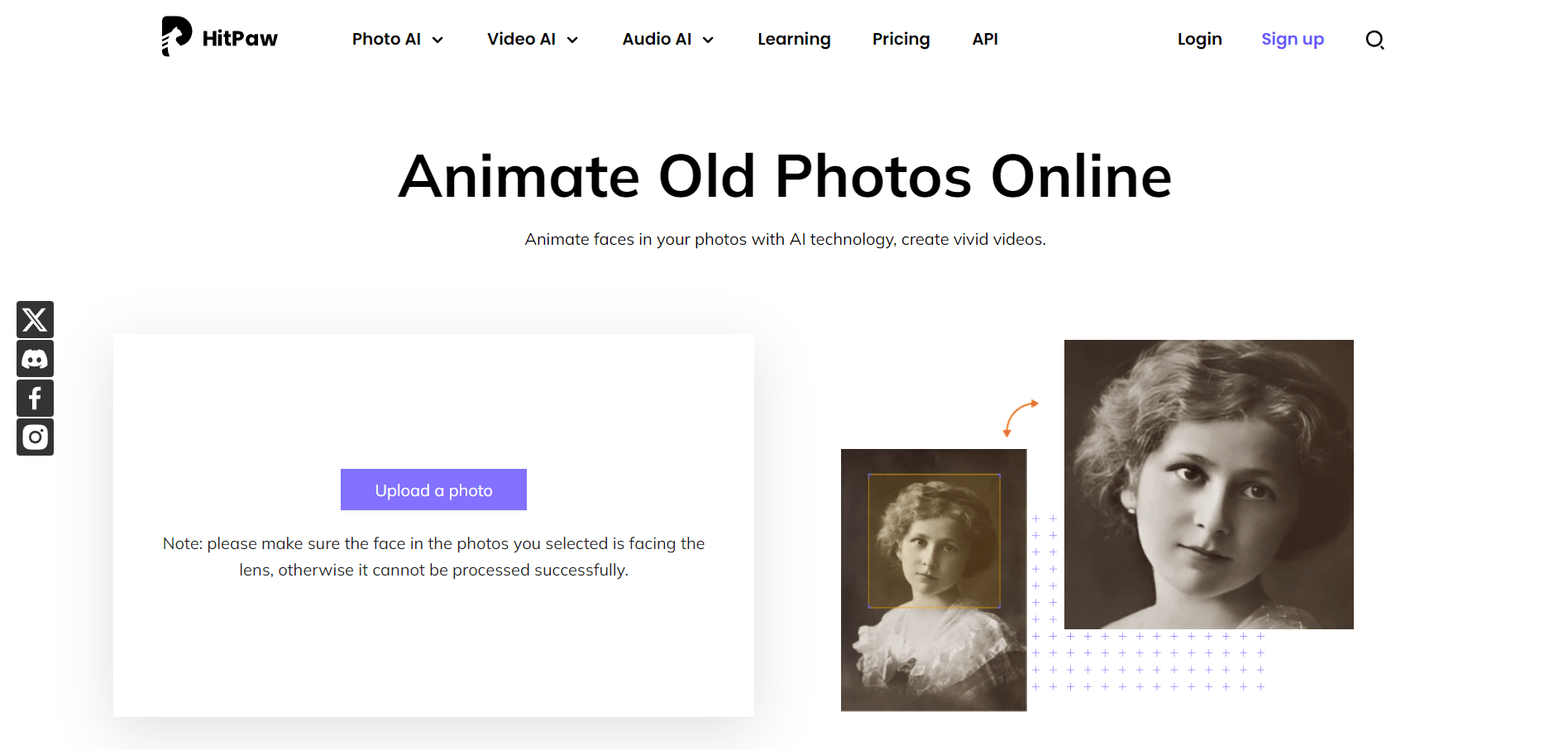Click the large animated portrait preview
This screenshot has width=1568, height=750.
(x=1208, y=484)
